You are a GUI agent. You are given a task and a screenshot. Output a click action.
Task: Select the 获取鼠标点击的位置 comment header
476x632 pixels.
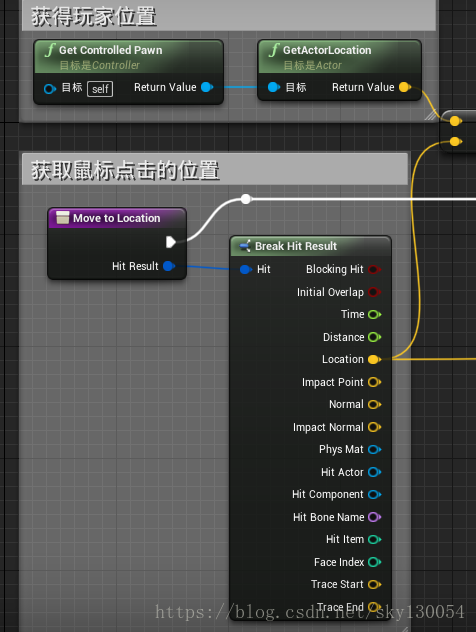(215, 169)
